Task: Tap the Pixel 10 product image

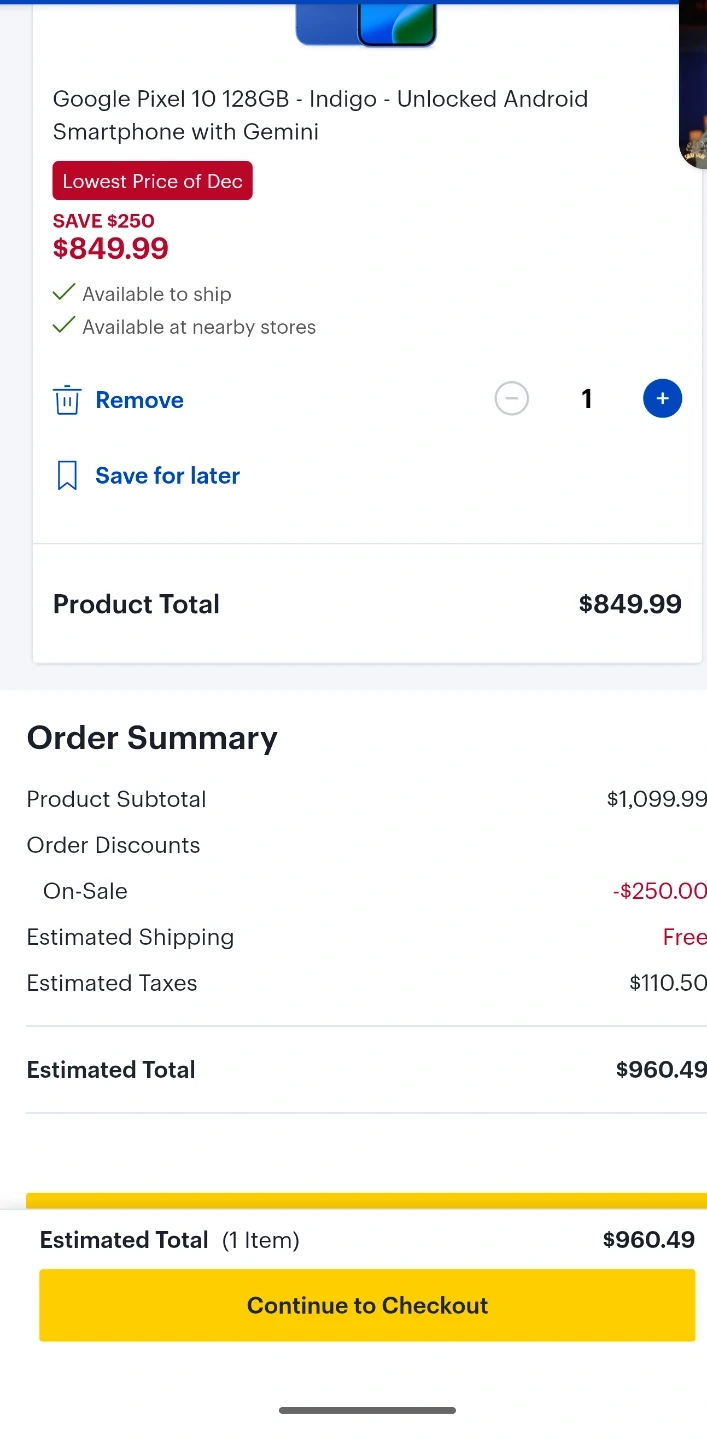Action: (366, 24)
